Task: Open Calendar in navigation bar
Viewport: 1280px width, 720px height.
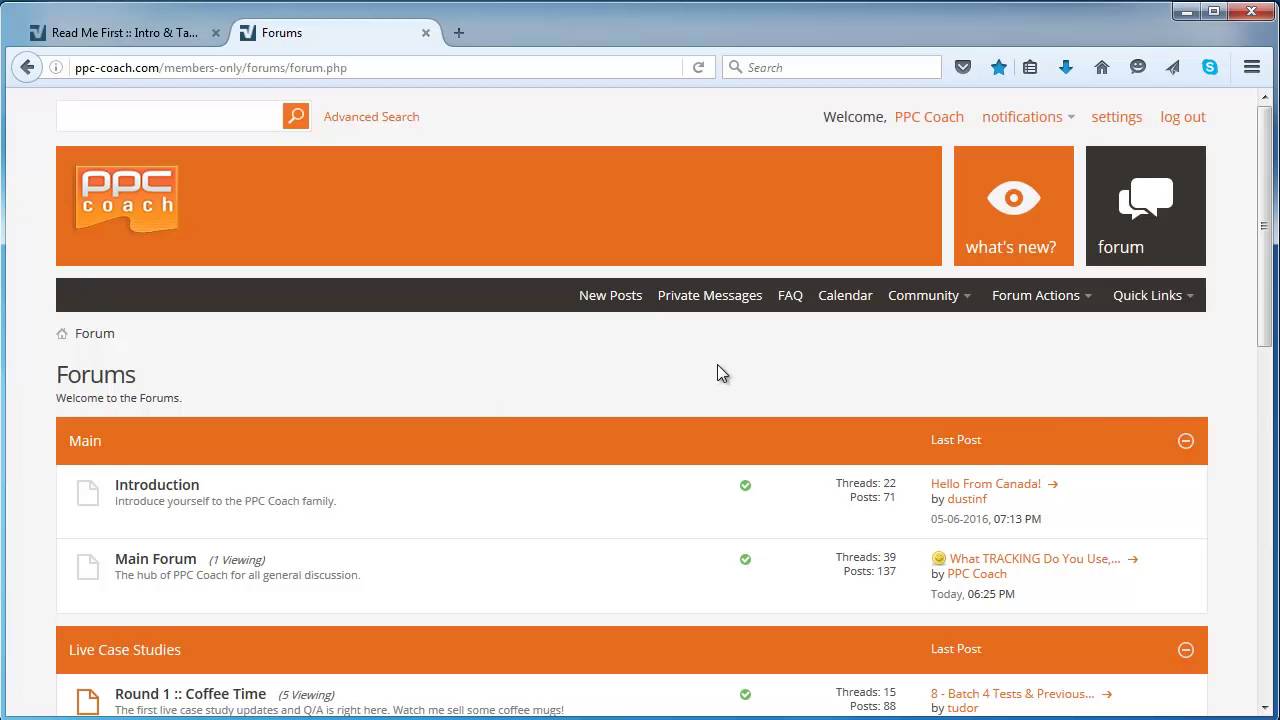Action: [x=845, y=295]
